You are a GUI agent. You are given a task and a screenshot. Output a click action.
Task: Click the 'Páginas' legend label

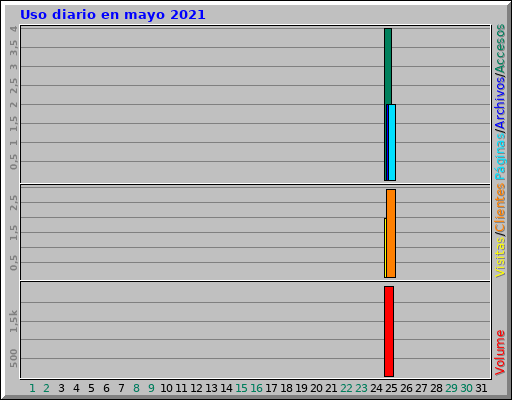pyautogui.click(x=500, y=157)
